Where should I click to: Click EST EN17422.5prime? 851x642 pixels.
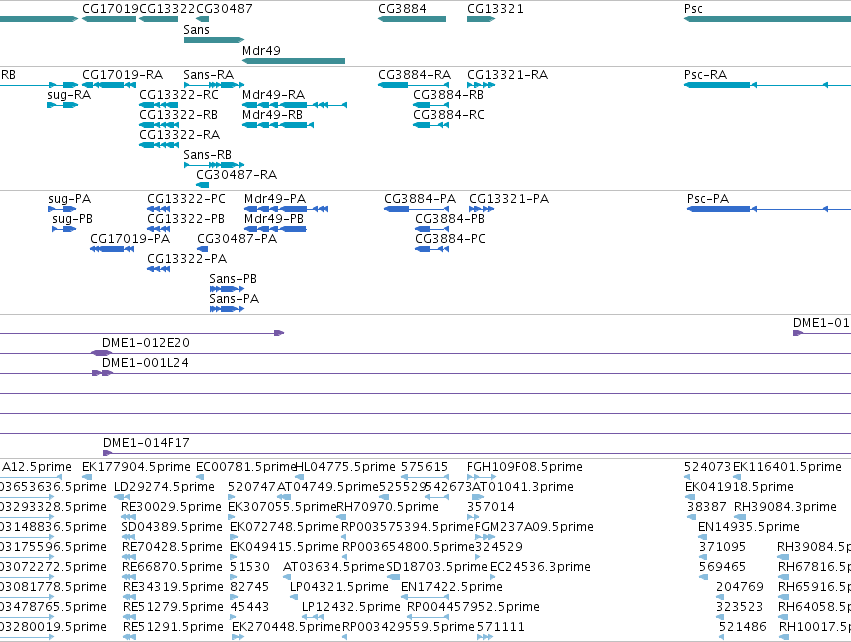[x=452, y=587]
